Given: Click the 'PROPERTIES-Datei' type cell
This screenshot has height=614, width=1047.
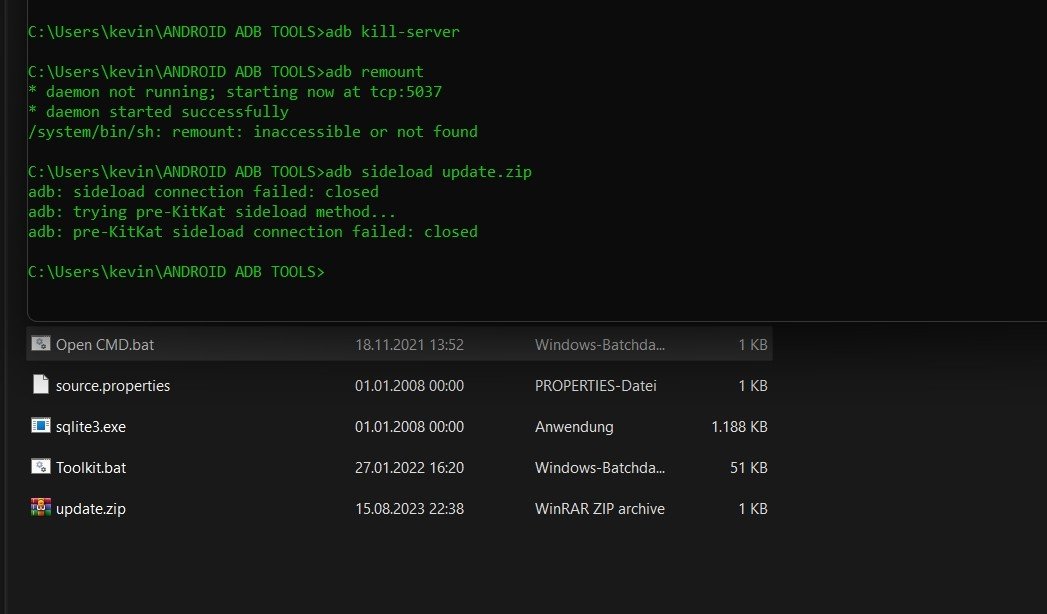Looking at the screenshot, I should tap(595, 386).
